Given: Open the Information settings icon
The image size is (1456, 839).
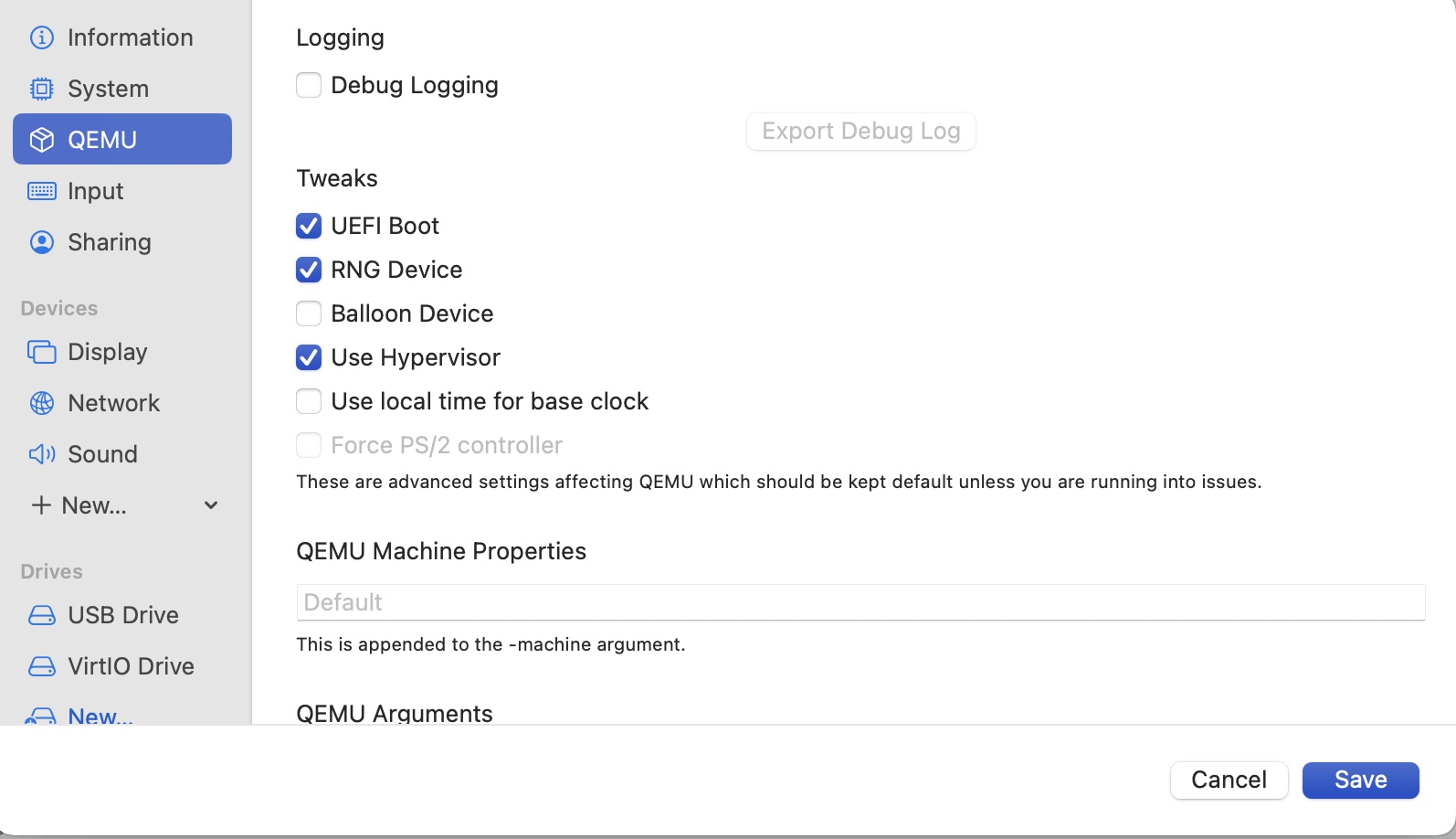Looking at the screenshot, I should click(x=42, y=37).
